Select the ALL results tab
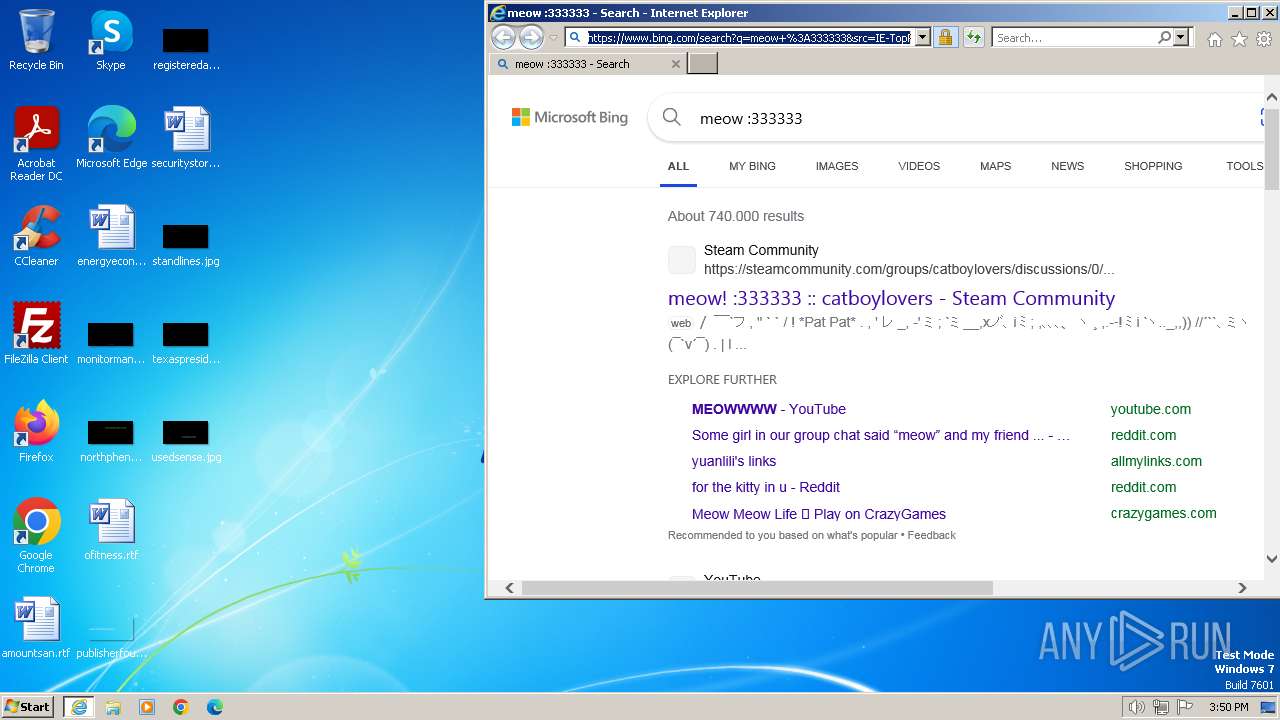Viewport: 1280px width, 720px height. click(678, 166)
